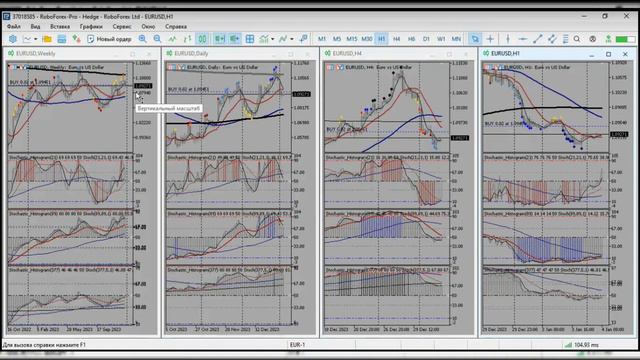Draw a vertical line tool
The width and height of the screenshot is (640, 360).
(508, 39)
